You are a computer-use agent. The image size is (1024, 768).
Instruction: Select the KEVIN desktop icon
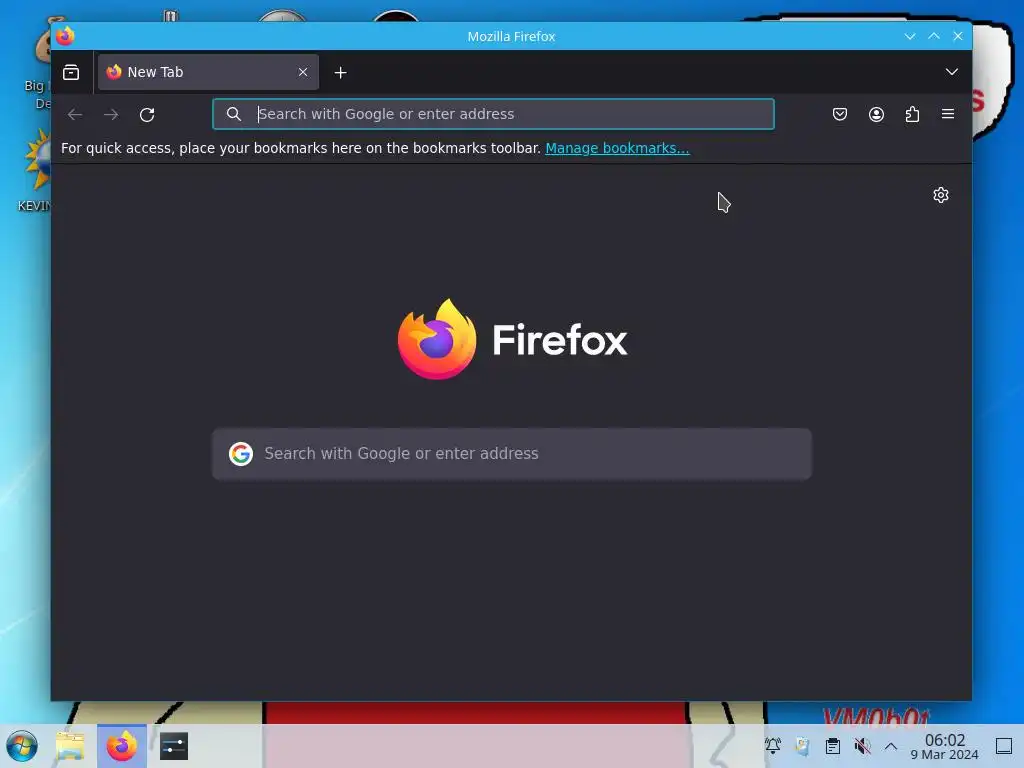pyautogui.click(x=34, y=170)
